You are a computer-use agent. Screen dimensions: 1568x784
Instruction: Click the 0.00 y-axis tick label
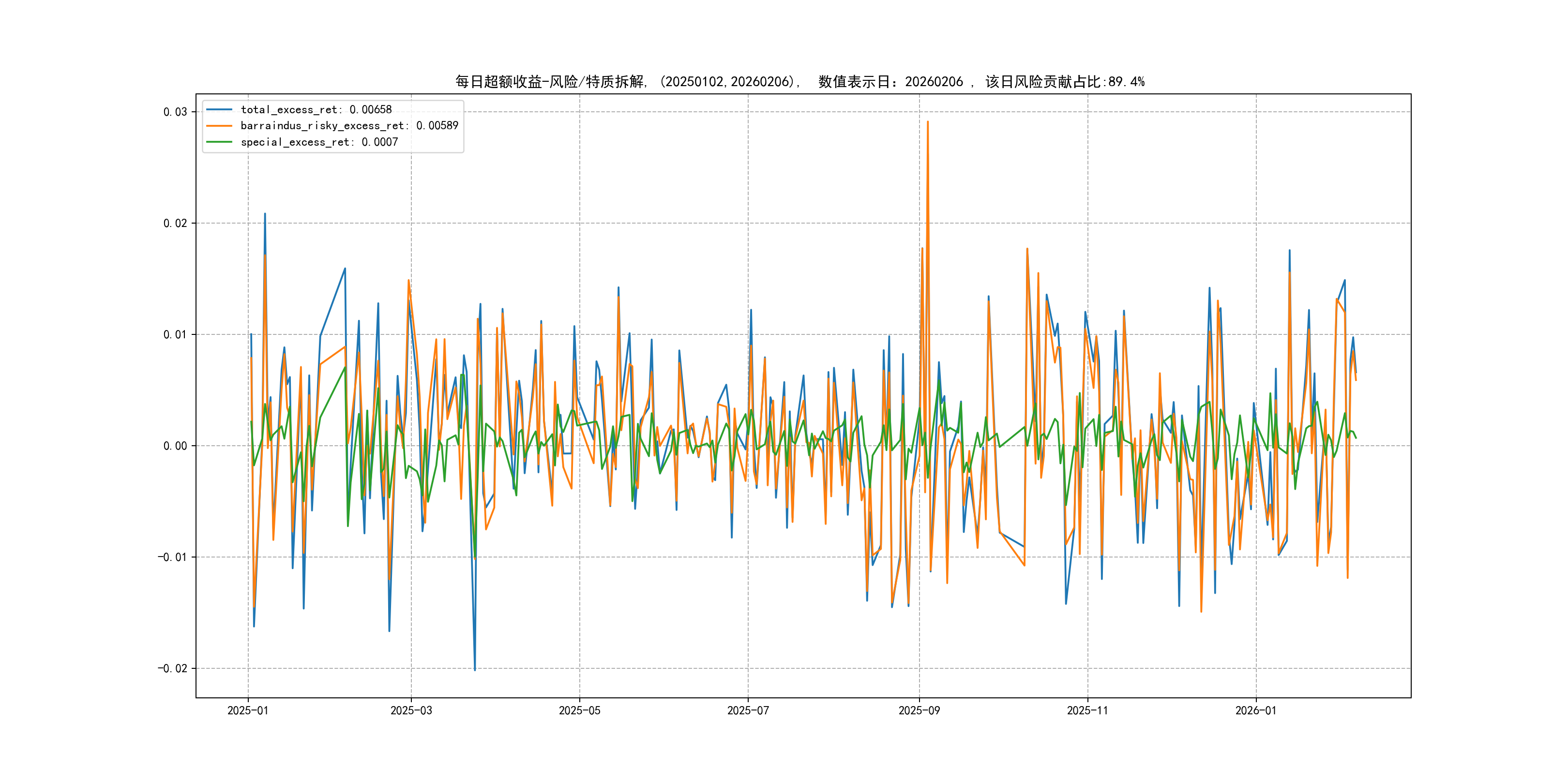tap(175, 446)
